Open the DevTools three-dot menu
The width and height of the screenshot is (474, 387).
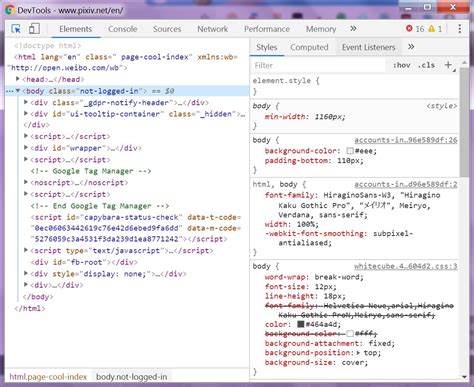[460, 29]
